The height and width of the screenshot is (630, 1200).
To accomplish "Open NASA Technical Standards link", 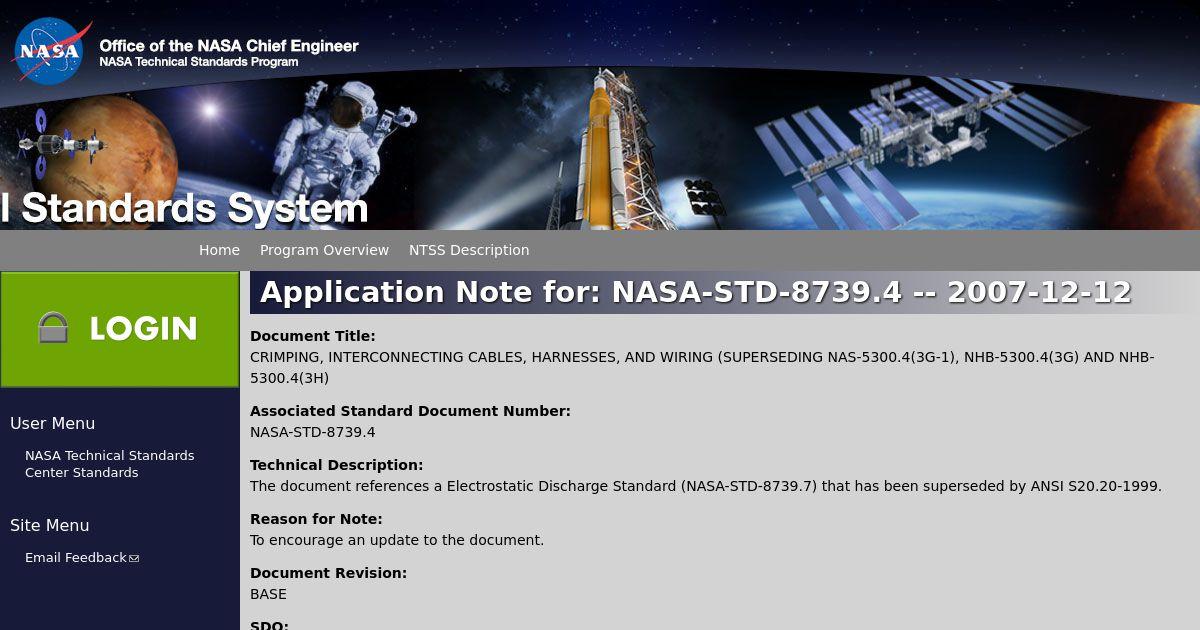I will click(110, 455).
